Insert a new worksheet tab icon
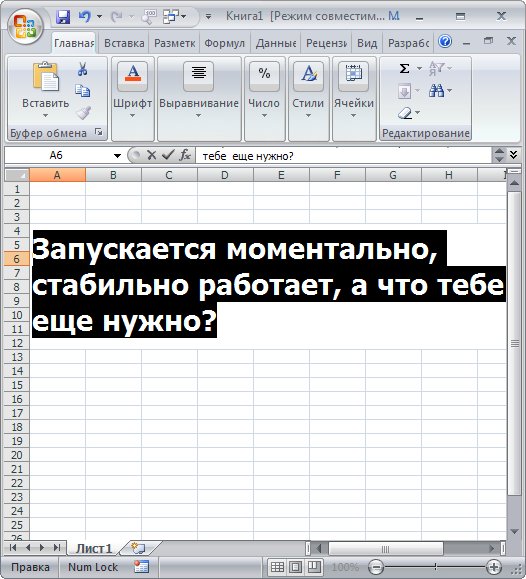526x579 pixels. (x=139, y=548)
